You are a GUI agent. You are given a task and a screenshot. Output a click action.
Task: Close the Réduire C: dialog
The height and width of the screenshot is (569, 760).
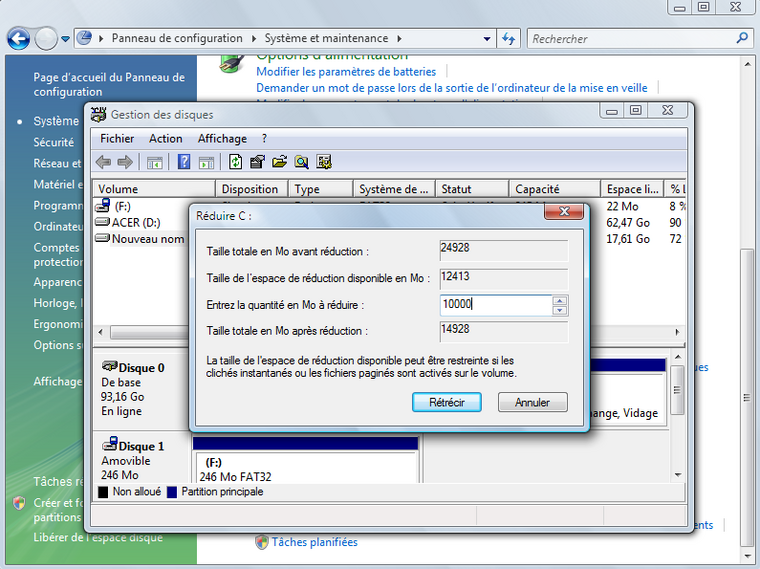click(564, 211)
